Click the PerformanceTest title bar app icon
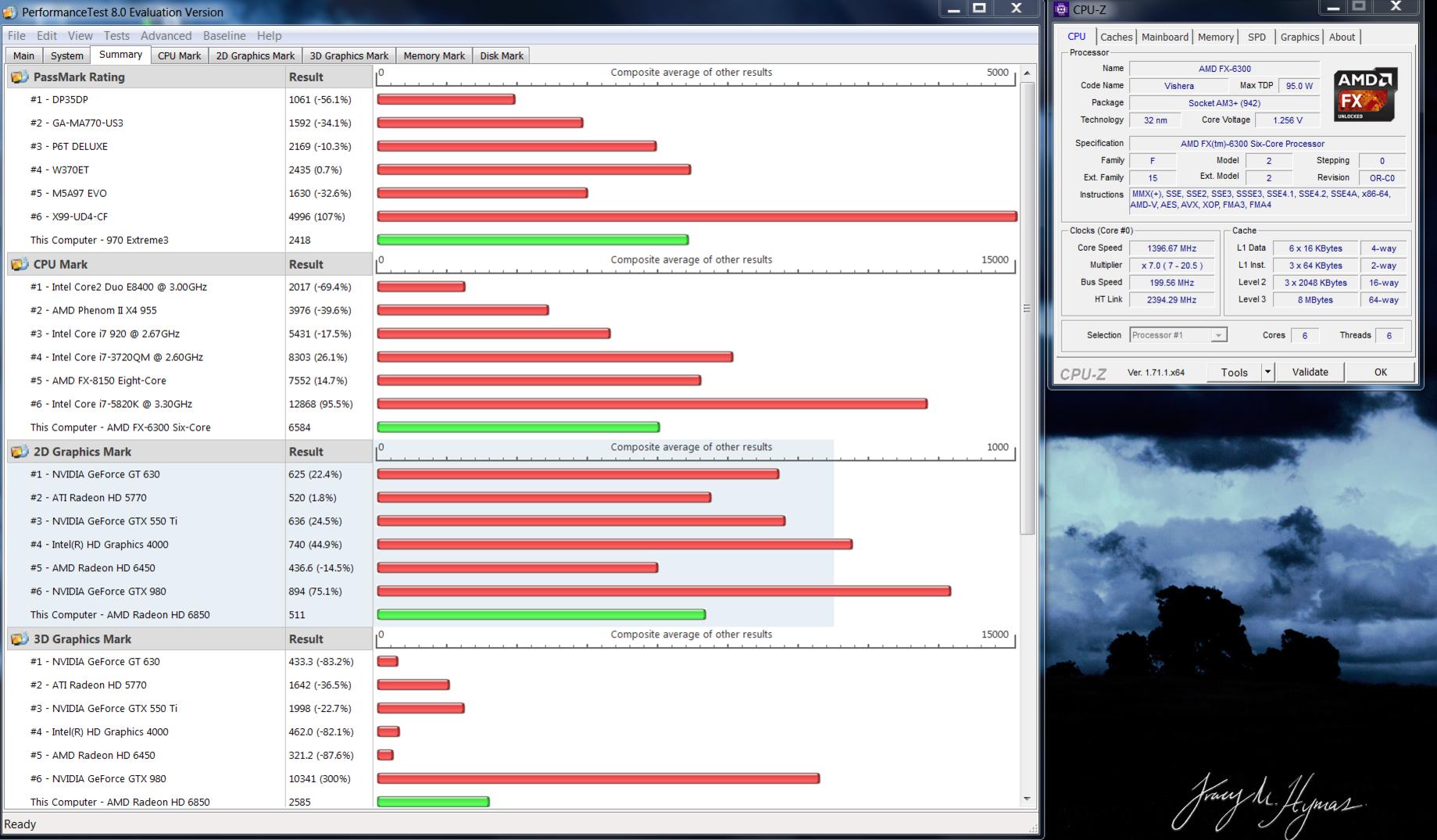 [9, 12]
